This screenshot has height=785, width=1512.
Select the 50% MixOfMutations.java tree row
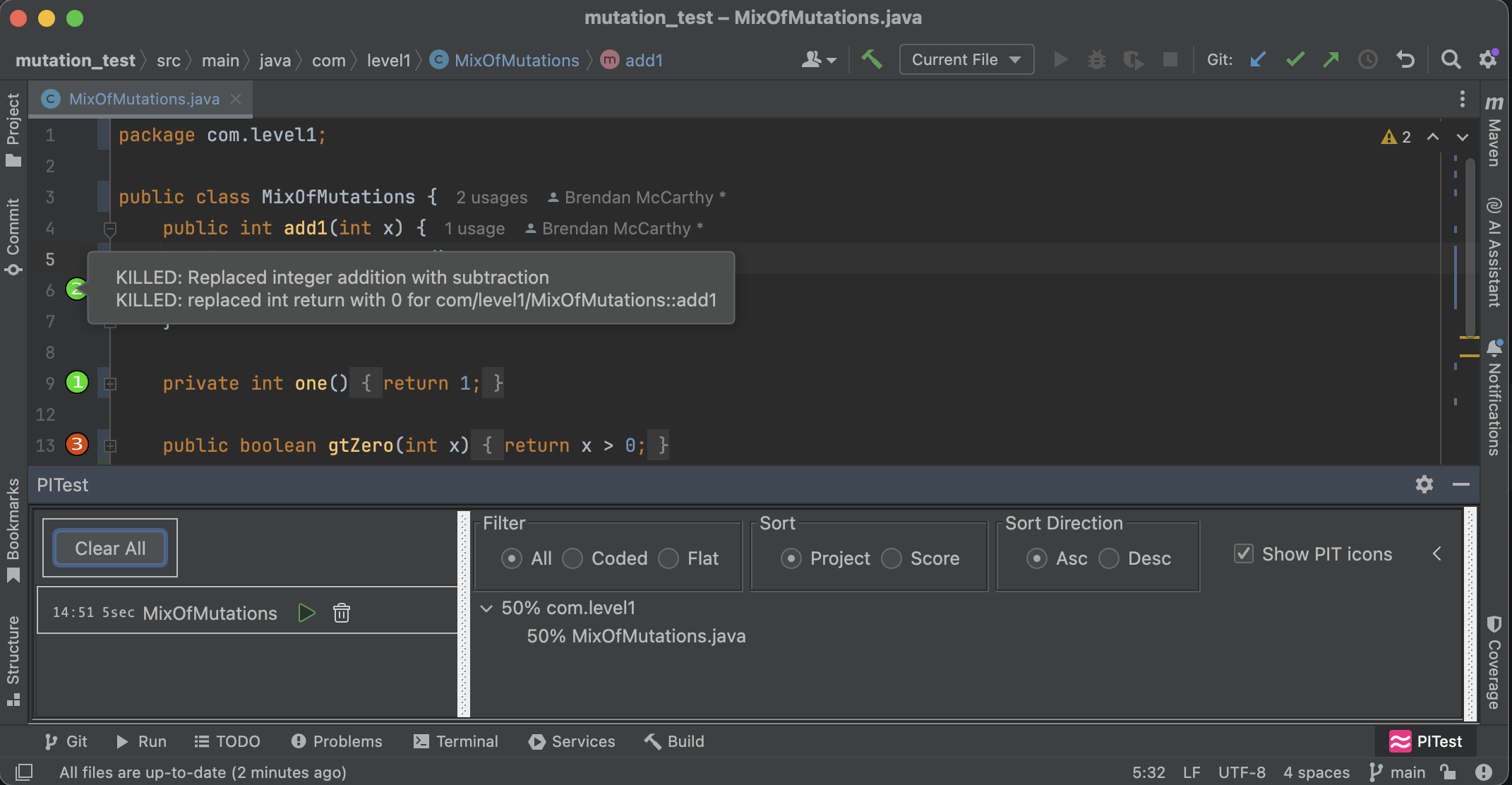tap(636, 636)
